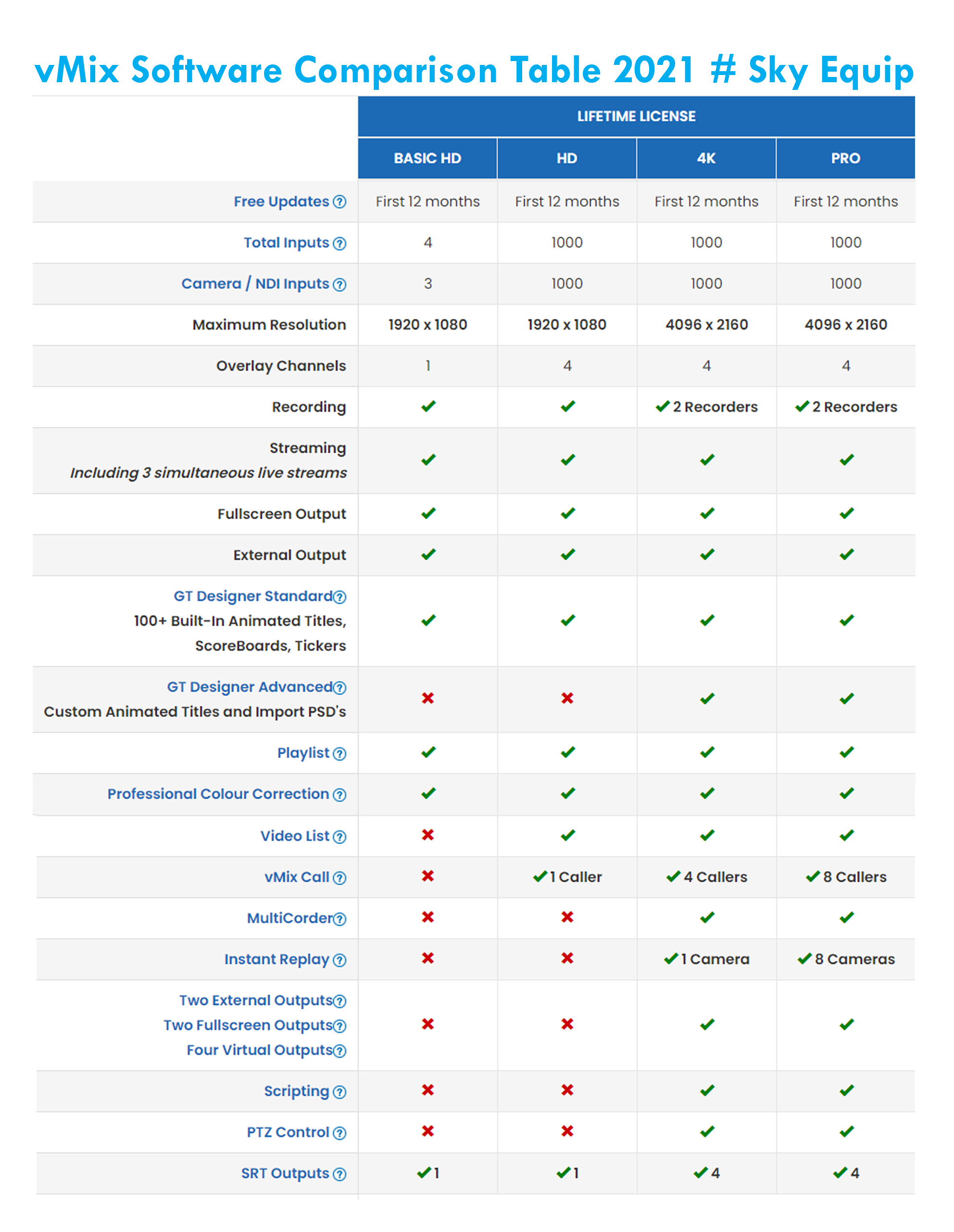Click the Fullscreen Output row label
This screenshot has height=1232, width=954.
(x=281, y=515)
